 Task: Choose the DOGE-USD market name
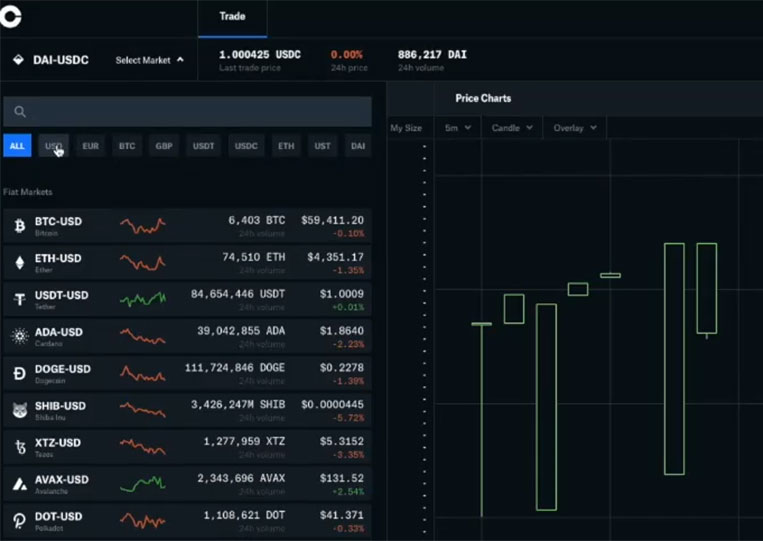click(63, 369)
